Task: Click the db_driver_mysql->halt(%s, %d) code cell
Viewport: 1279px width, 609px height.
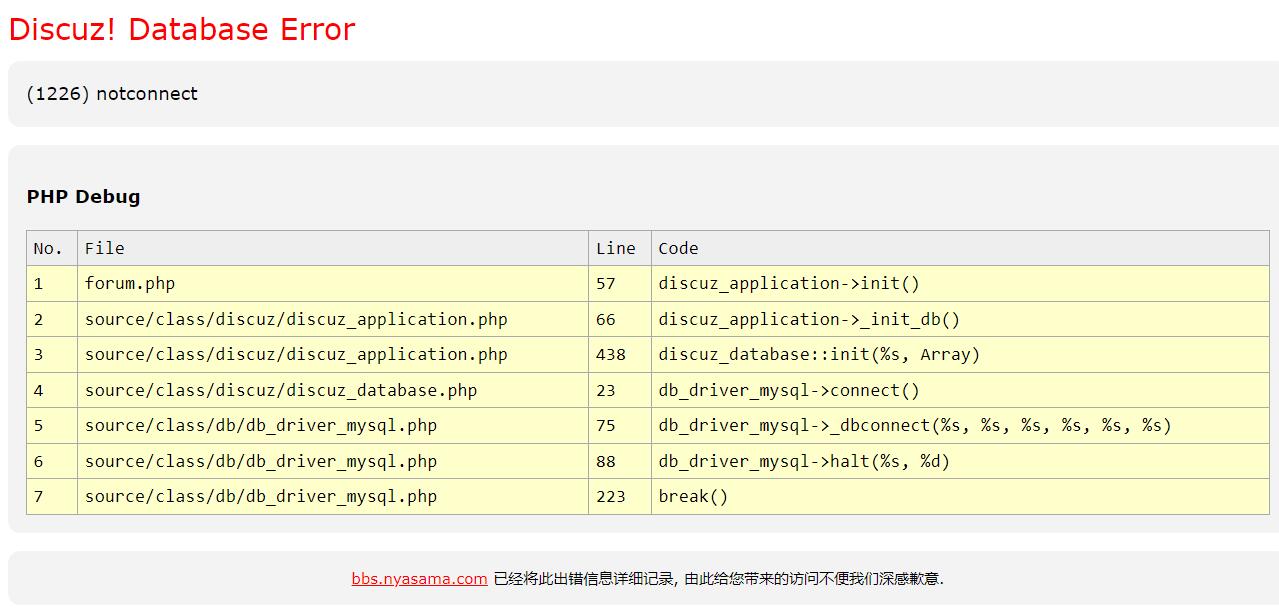Action: tap(803, 462)
